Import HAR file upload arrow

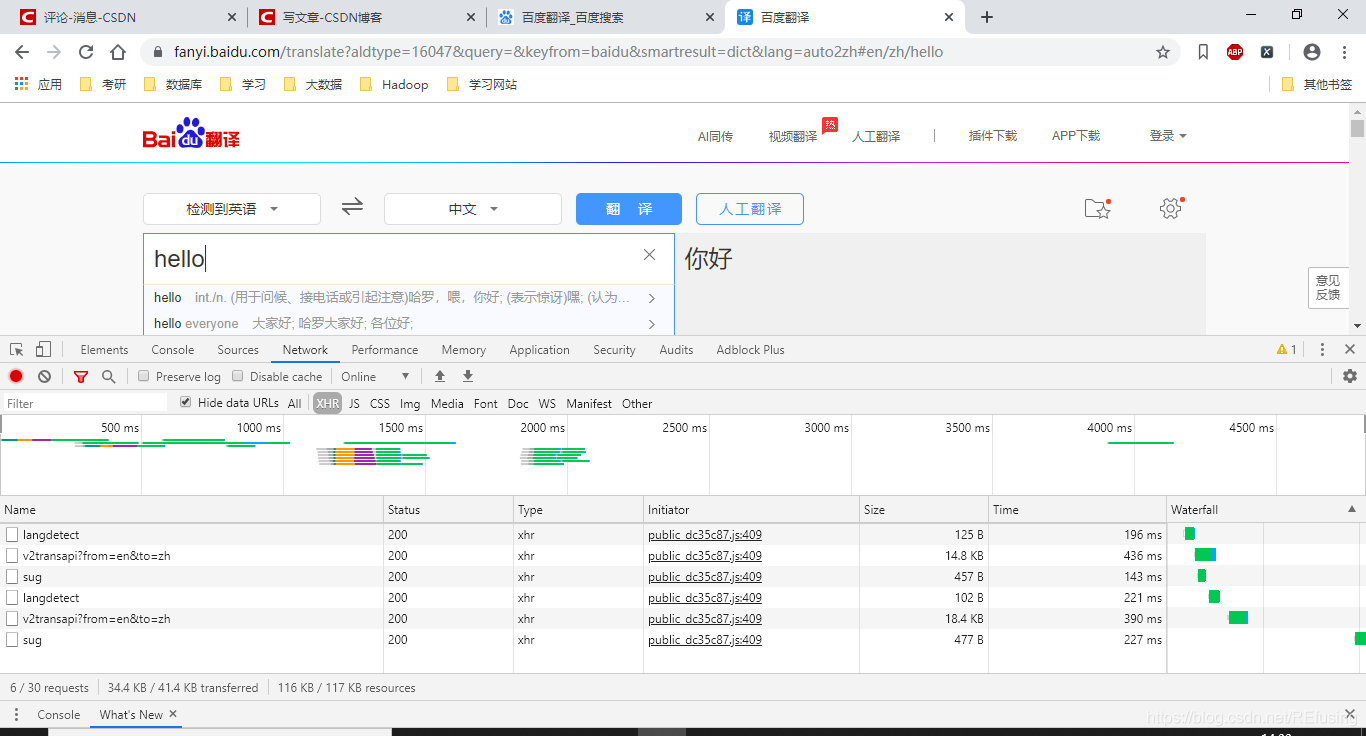point(439,376)
